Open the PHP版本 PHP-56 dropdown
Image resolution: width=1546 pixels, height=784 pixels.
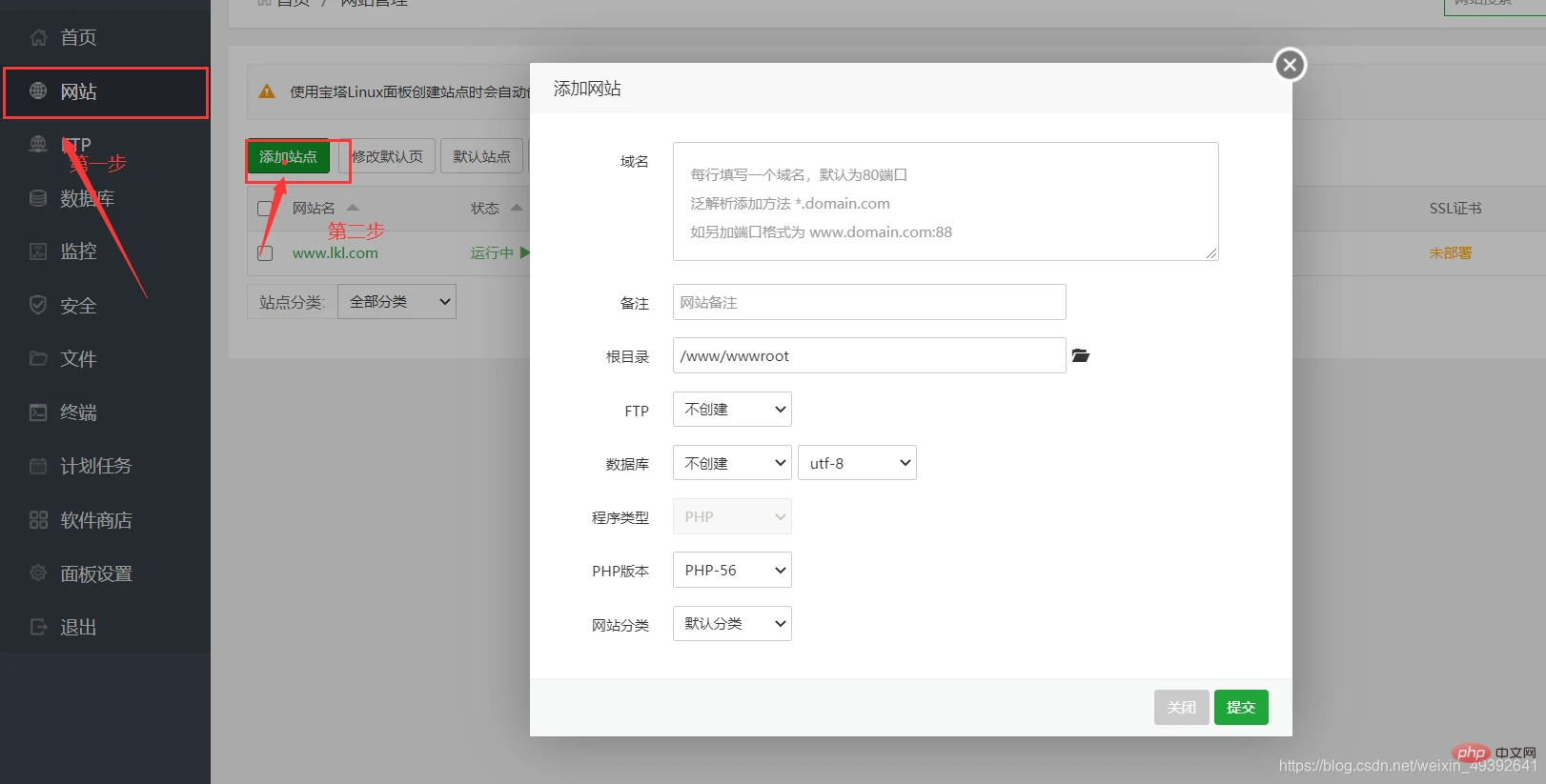[x=732, y=570]
